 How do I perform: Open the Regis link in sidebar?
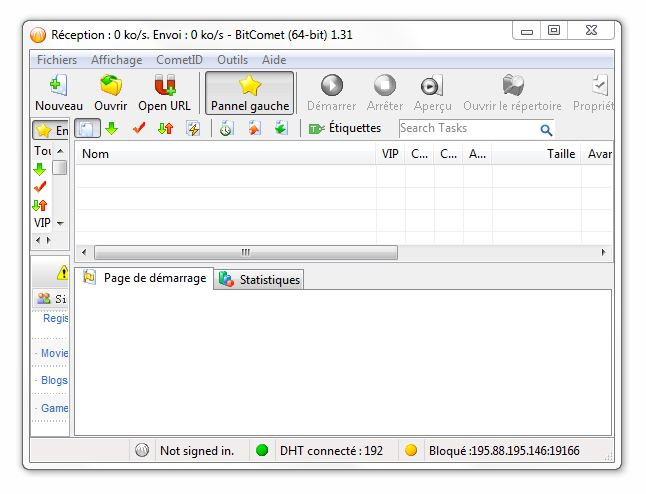coord(56,318)
